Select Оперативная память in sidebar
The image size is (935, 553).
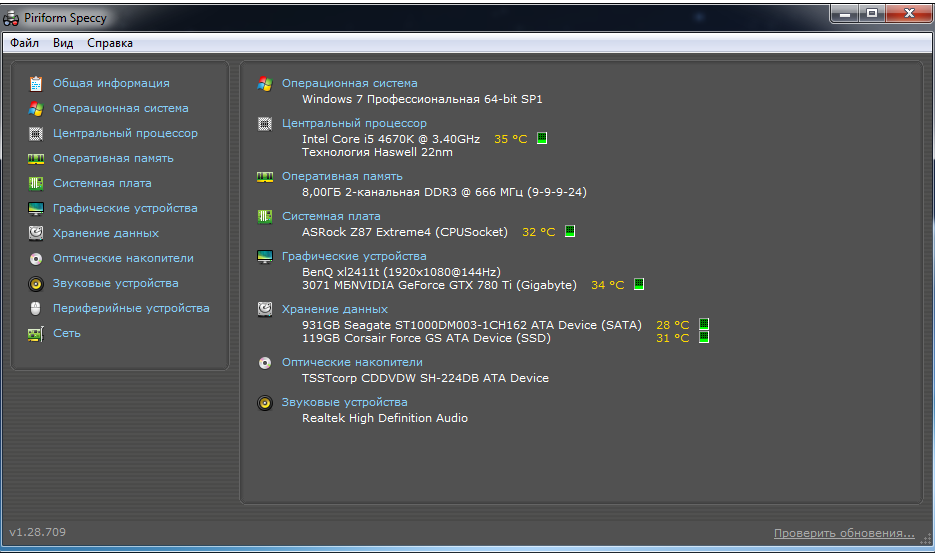(x=113, y=159)
